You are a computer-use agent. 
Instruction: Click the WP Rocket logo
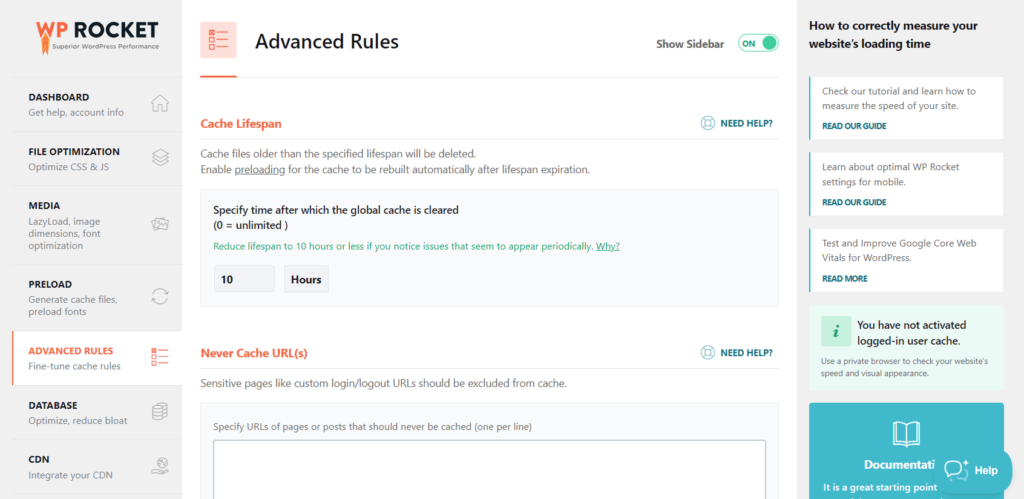click(97, 37)
